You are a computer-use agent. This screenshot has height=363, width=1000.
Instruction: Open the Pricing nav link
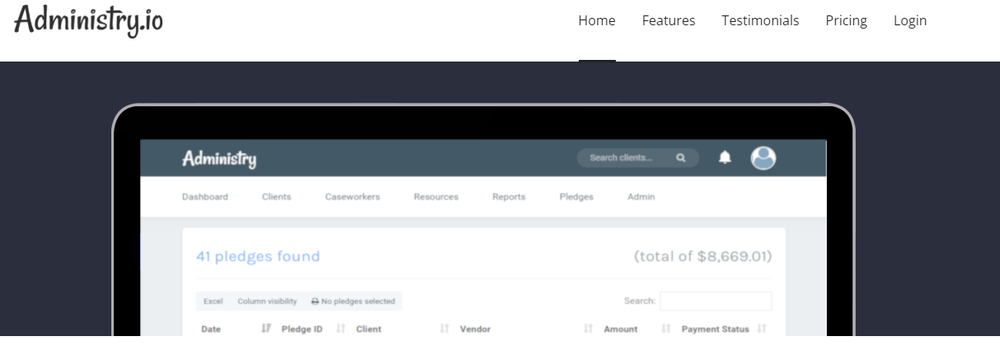[846, 20]
